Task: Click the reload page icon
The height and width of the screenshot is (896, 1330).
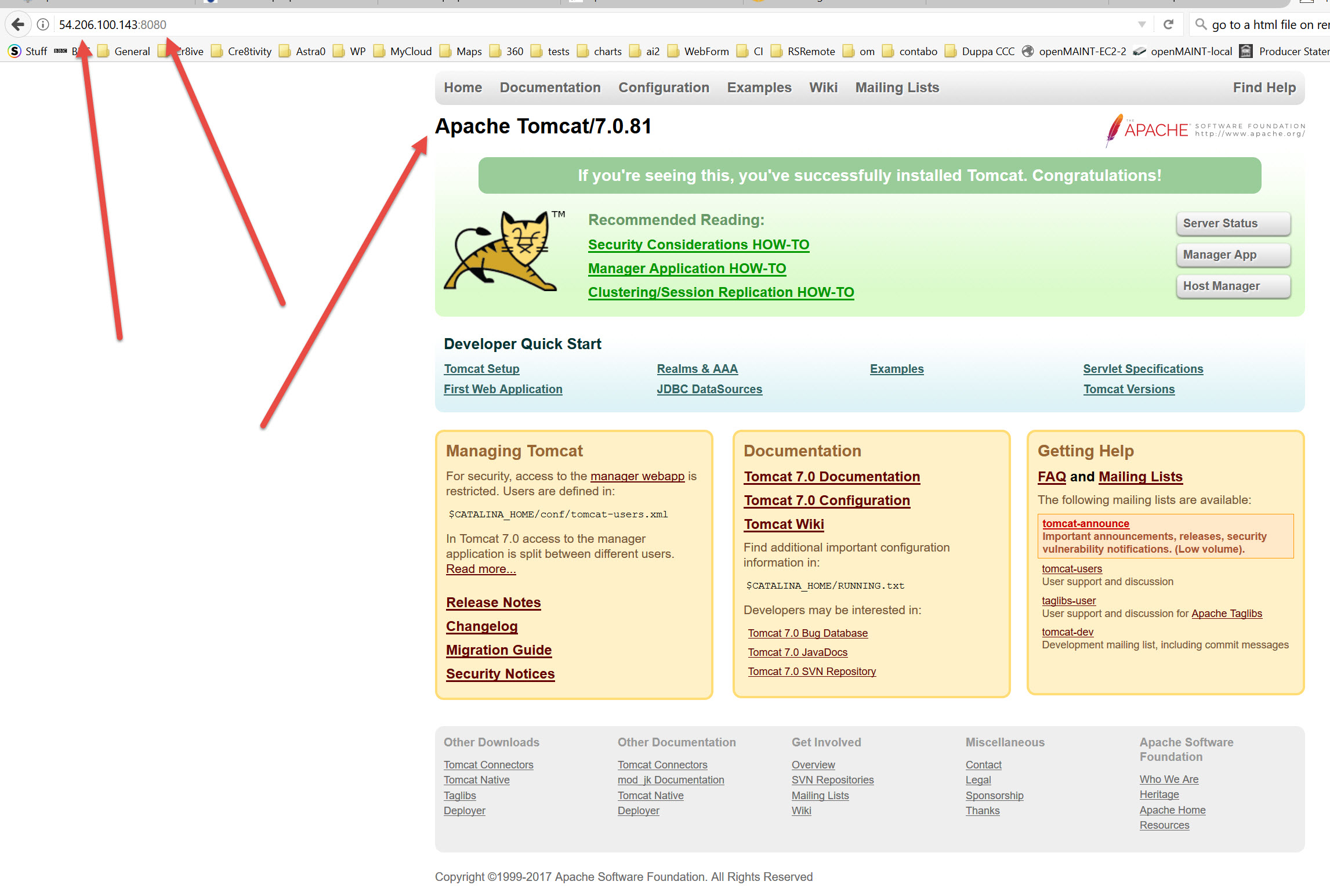Action: pyautogui.click(x=1168, y=24)
